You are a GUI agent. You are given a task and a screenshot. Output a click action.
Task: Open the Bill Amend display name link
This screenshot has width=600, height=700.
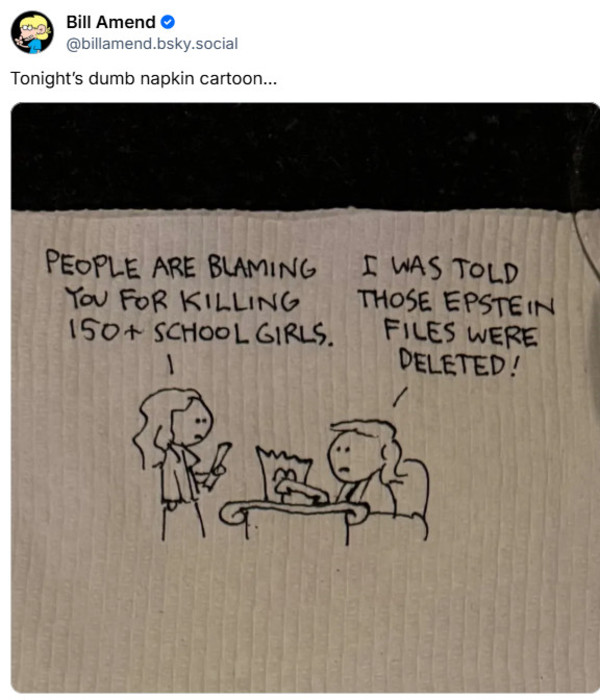tap(111, 22)
